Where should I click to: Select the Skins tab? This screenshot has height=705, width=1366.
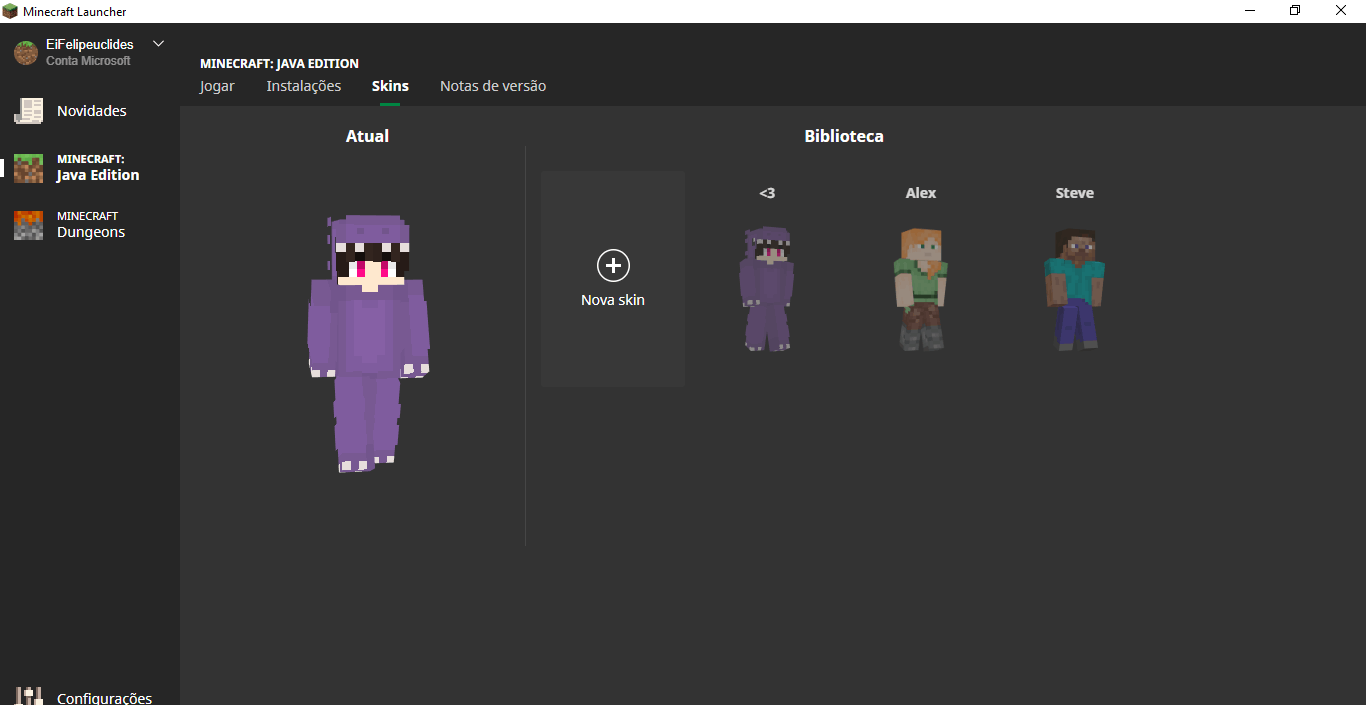(390, 86)
